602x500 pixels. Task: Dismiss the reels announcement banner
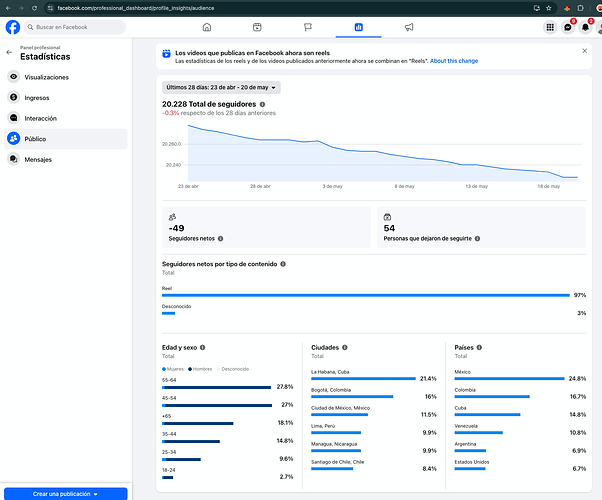point(584,51)
